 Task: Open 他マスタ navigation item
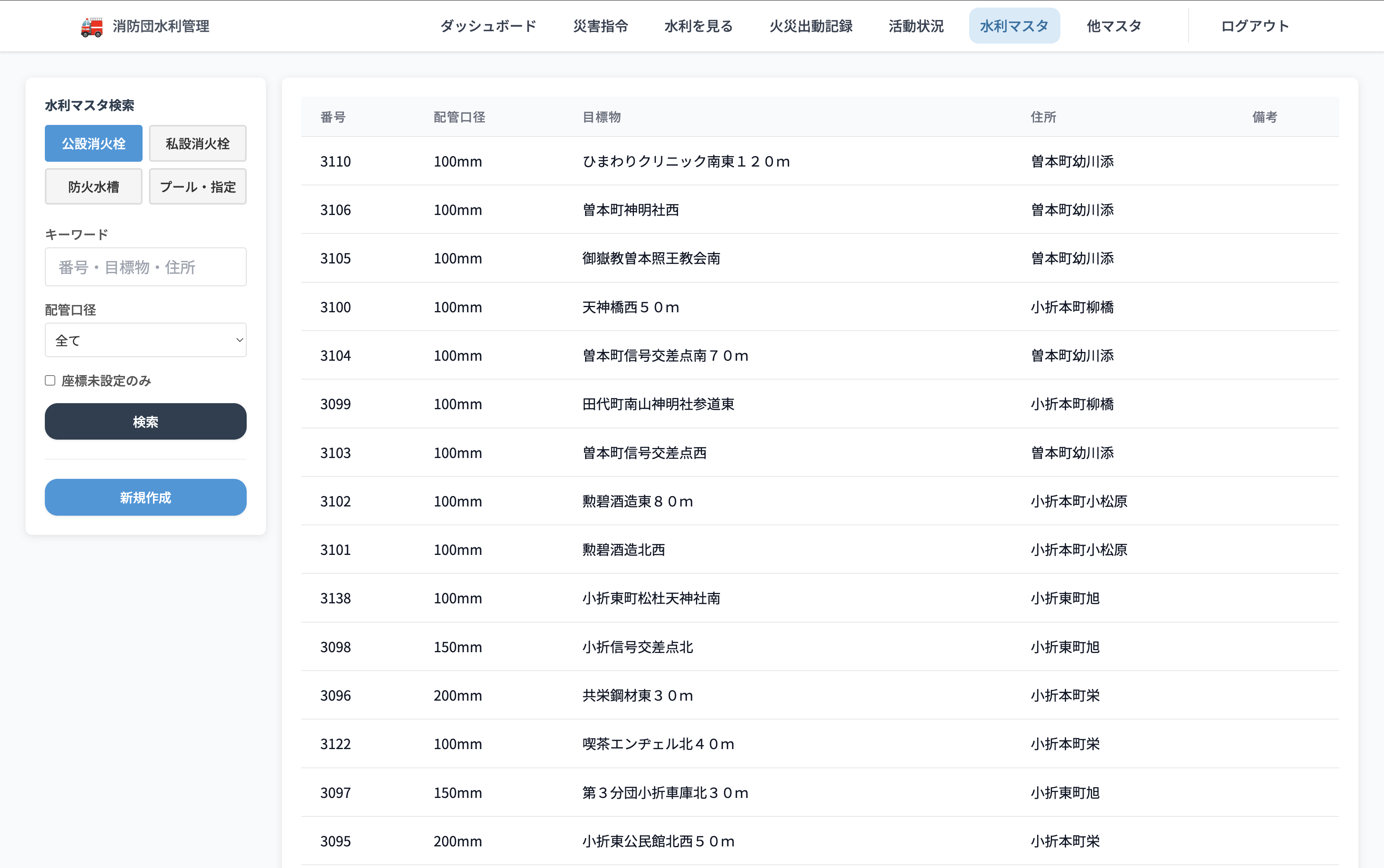pyautogui.click(x=1114, y=26)
